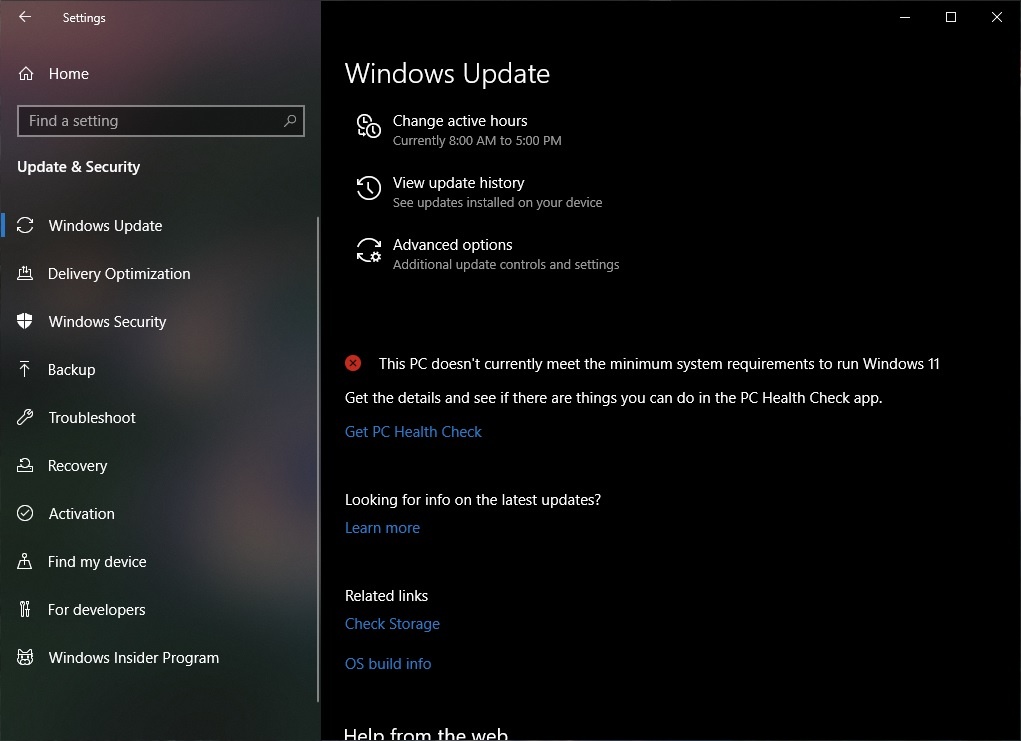Viewport: 1021px width, 741px height.
Task: Maximize the Settings window
Action: (951, 17)
